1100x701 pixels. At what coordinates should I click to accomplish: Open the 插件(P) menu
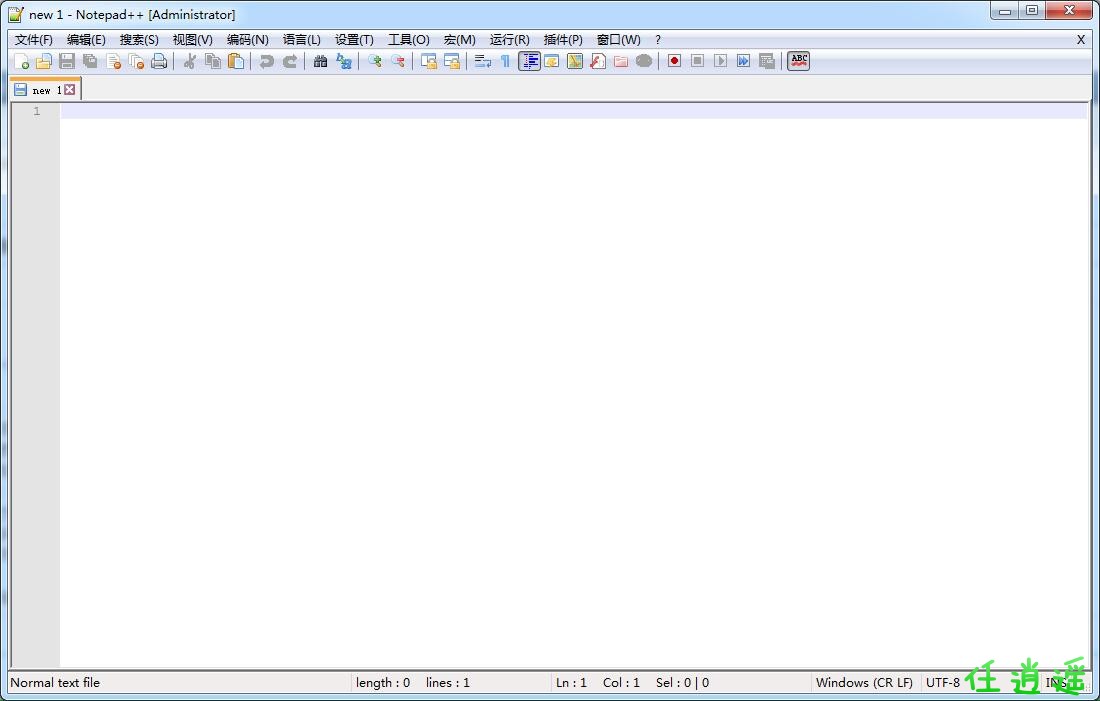563,40
